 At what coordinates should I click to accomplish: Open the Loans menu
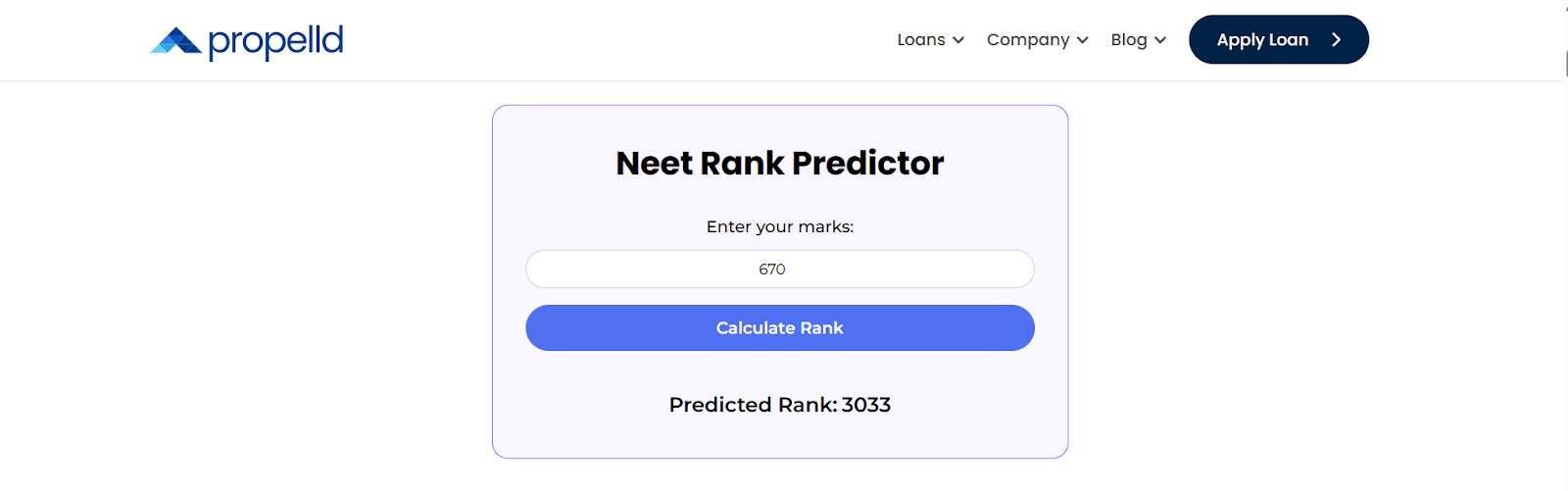(931, 40)
